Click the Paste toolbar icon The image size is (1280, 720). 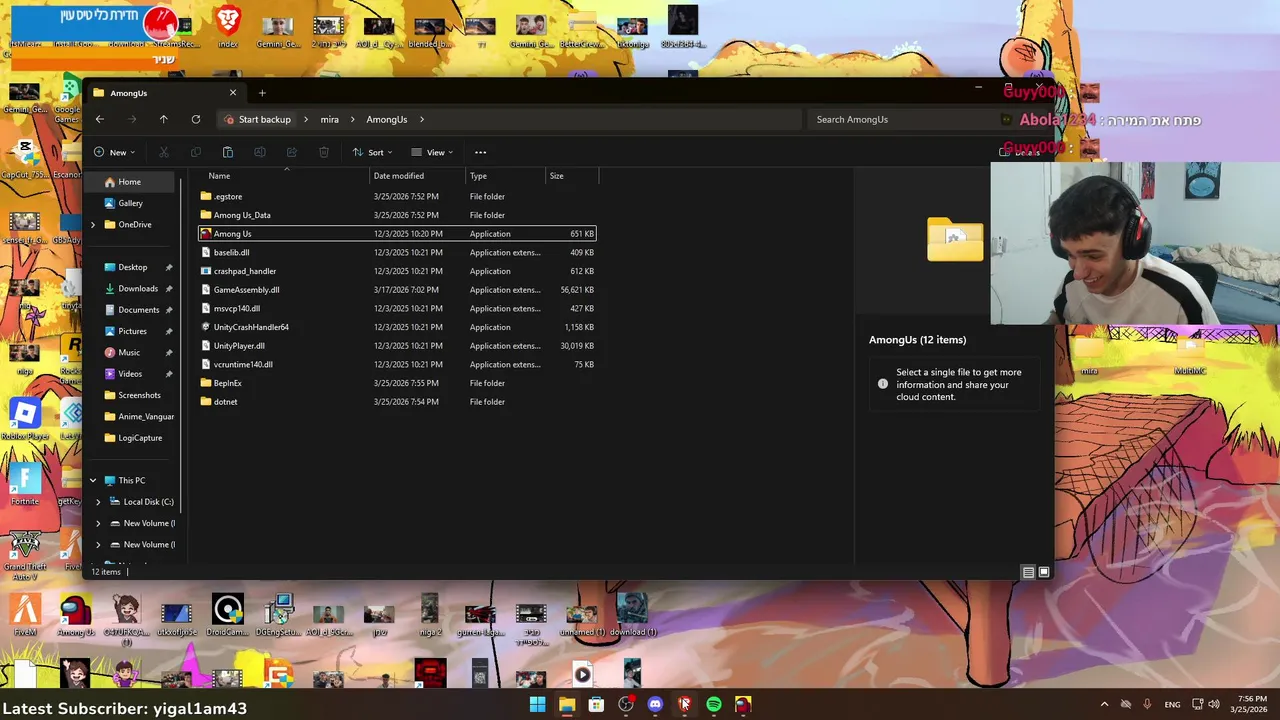228,152
